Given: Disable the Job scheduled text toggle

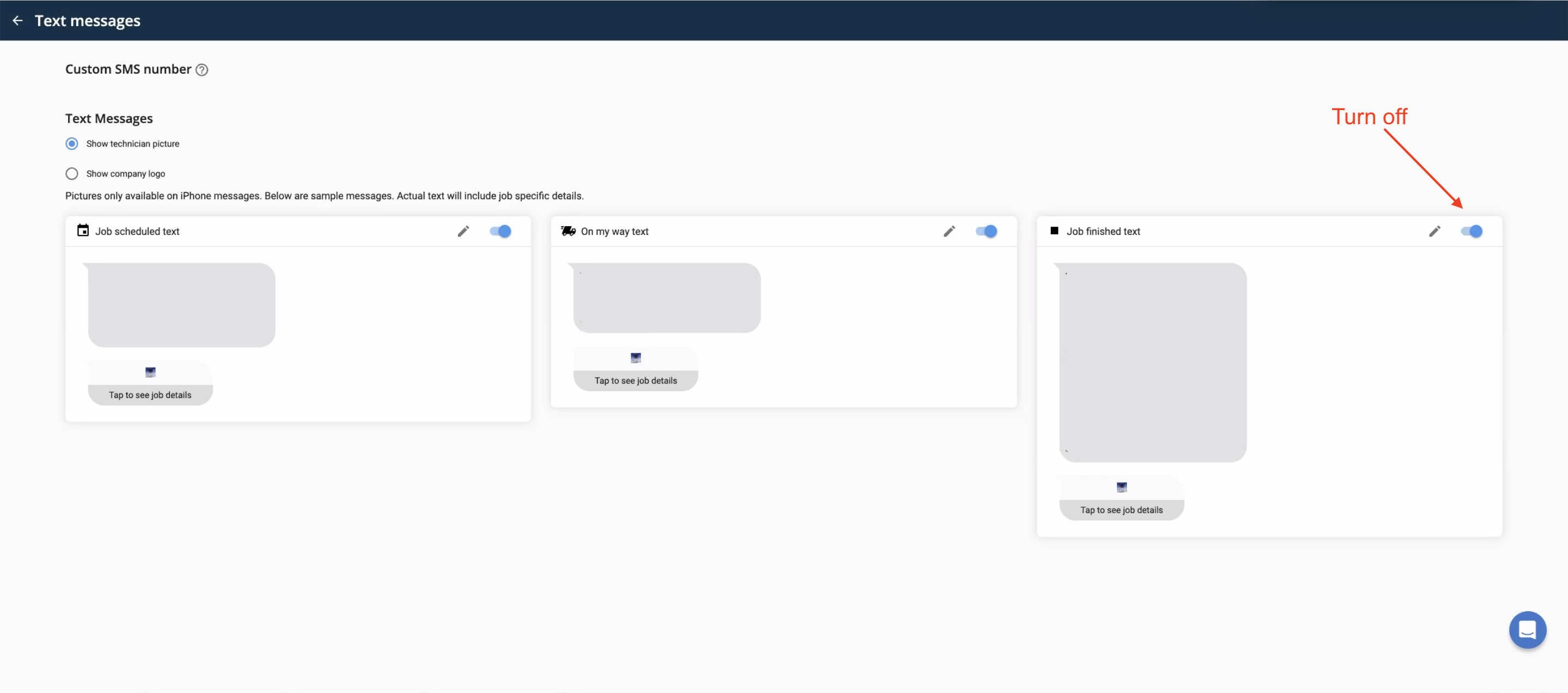Looking at the screenshot, I should 500,232.
